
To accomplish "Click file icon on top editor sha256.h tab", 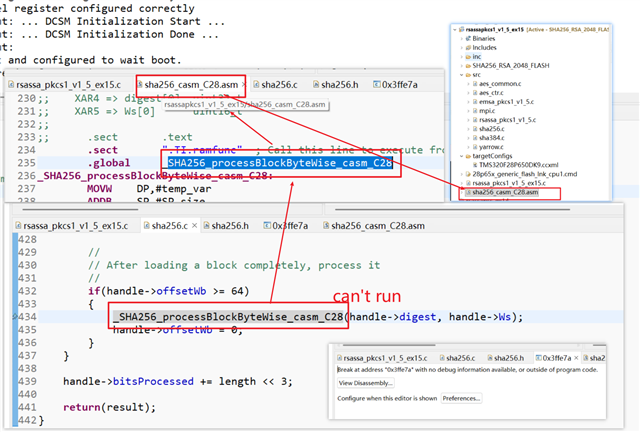I will pyautogui.click(x=316, y=84).
